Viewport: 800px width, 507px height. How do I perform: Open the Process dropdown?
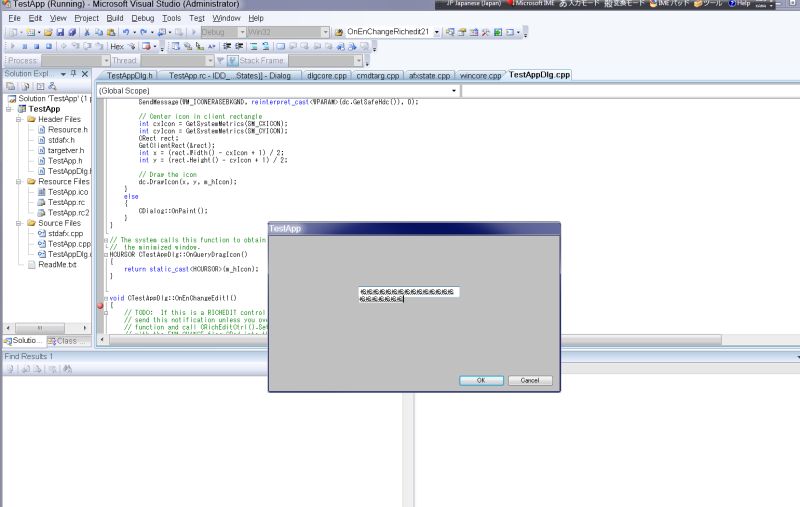coord(106,61)
